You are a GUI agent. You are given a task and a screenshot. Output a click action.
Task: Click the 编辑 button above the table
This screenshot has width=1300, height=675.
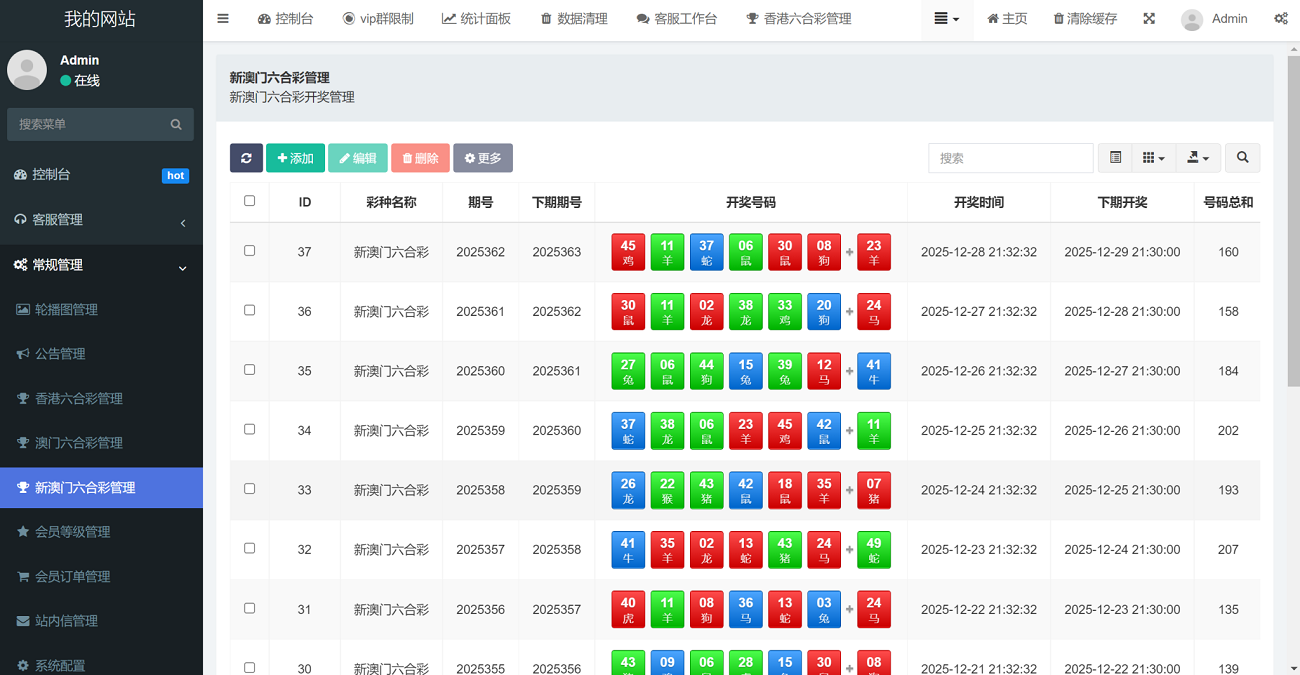(358, 157)
